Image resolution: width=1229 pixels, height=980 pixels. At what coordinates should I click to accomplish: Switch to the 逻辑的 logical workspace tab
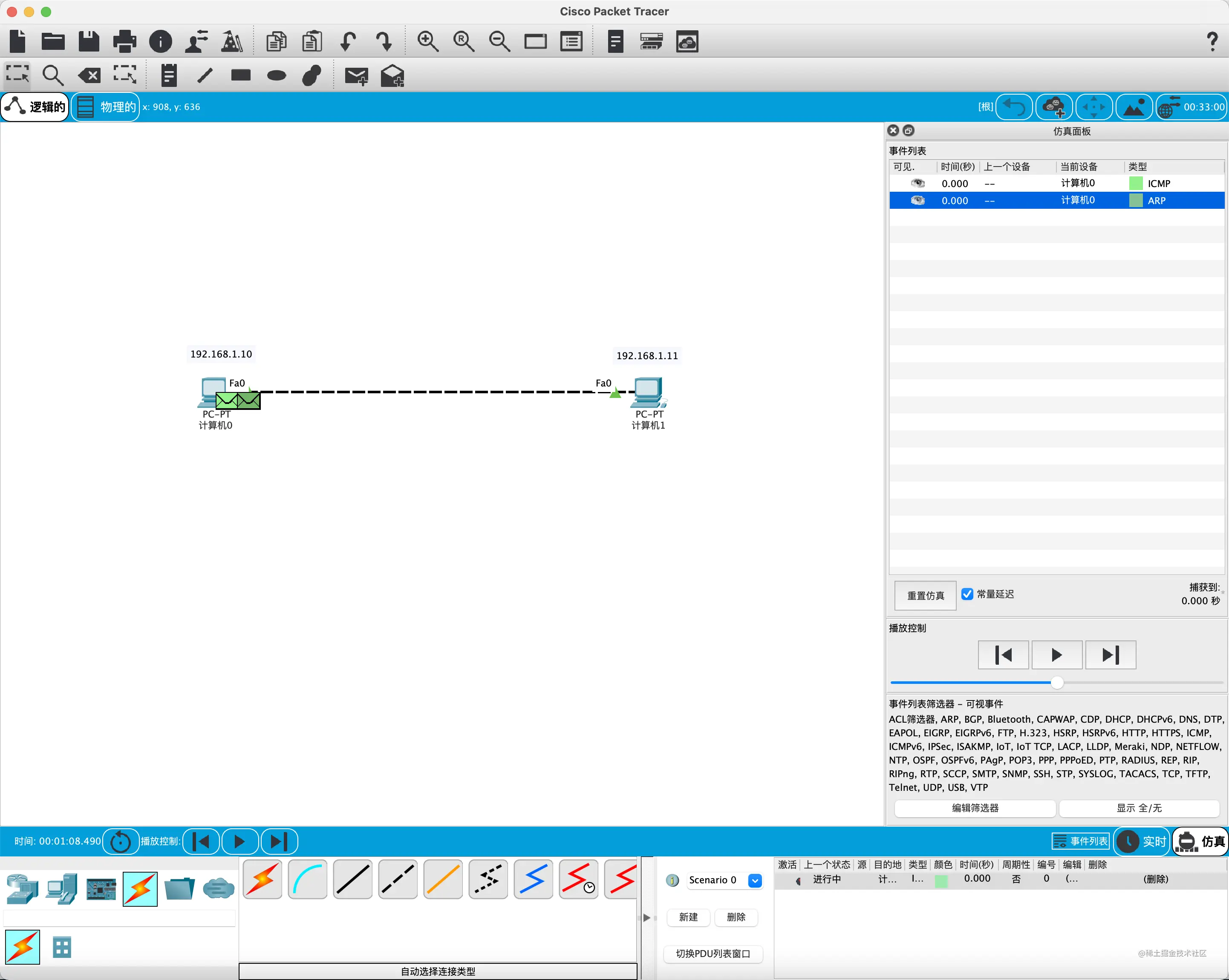click(x=35, y=107)
